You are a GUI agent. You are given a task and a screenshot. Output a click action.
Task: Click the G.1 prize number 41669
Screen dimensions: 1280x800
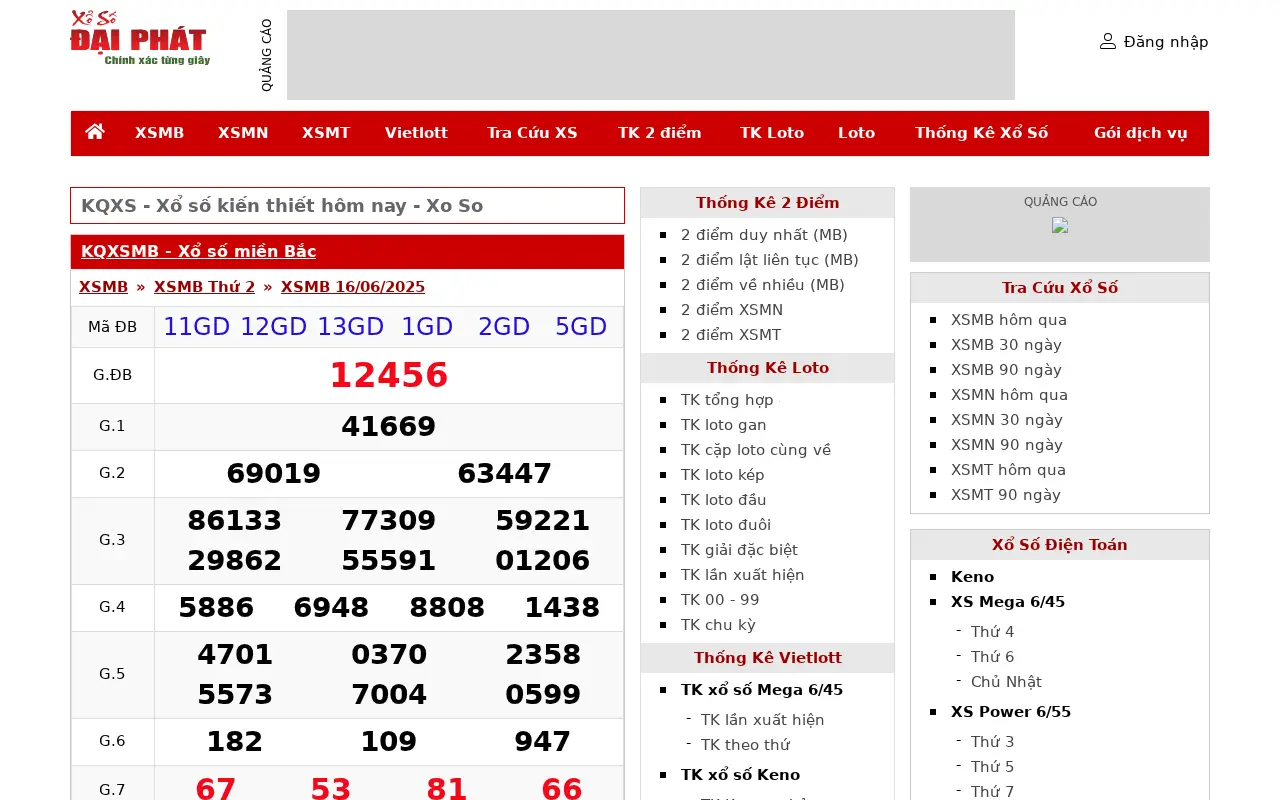click(x=389, y=427)
